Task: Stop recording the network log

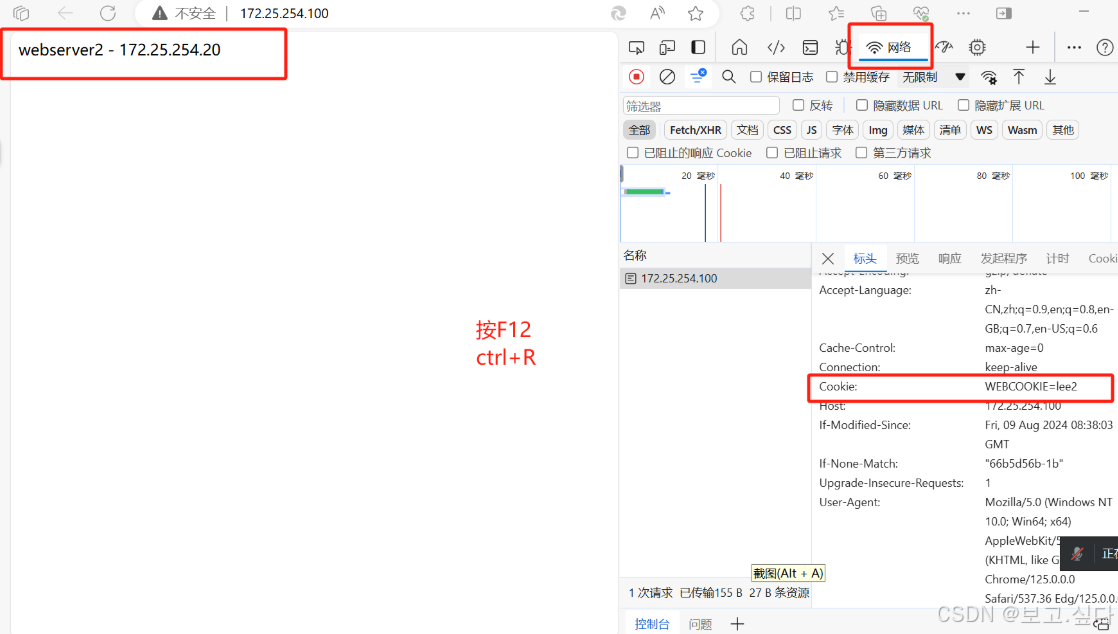Action: (636, 76)
